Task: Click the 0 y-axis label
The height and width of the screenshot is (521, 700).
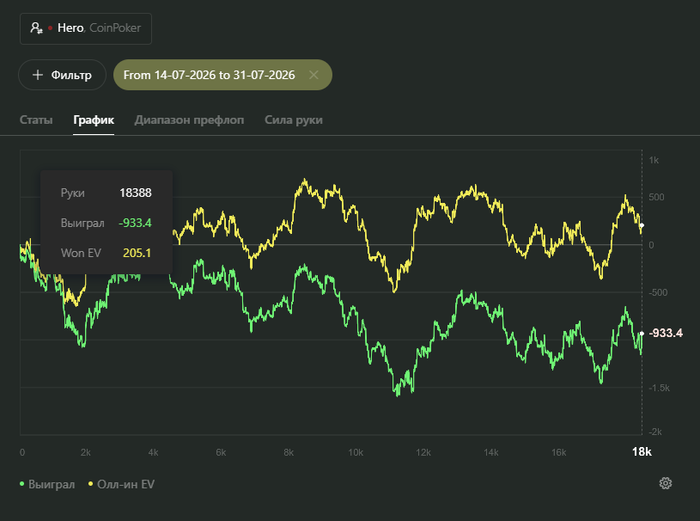Action: pyautogui.click(x=651, y=245)
